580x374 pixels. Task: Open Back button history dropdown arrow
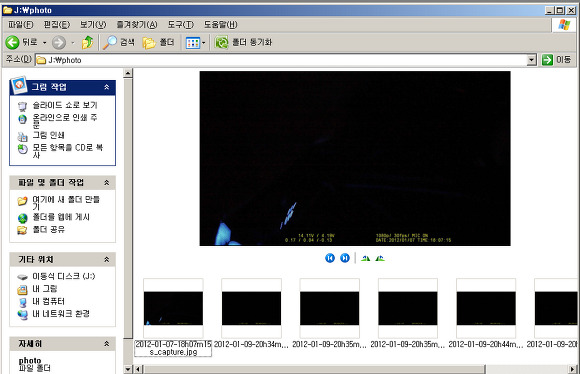pos(44,43)
